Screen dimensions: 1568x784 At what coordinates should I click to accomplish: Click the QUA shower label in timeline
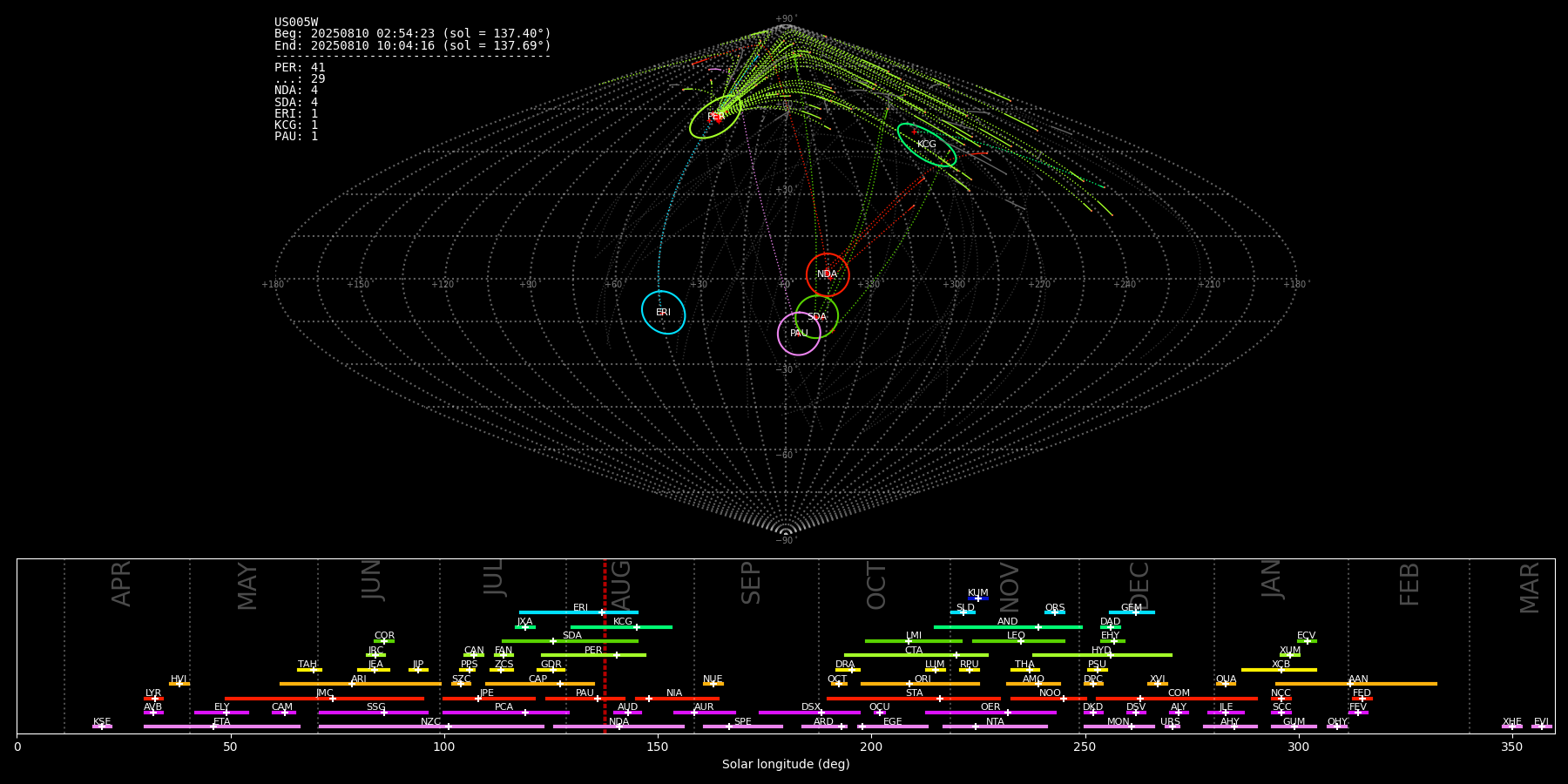point(1226,679)
